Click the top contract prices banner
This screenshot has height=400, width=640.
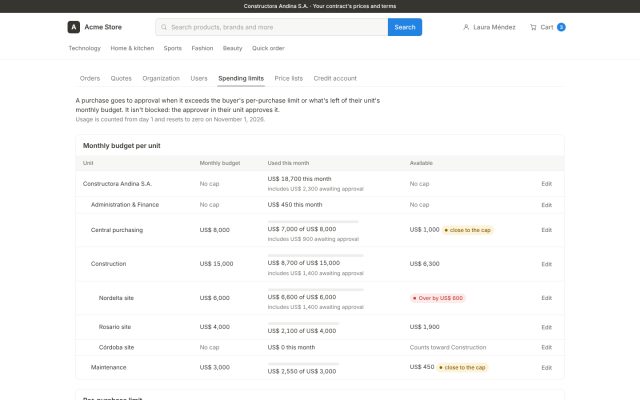[320, 6]
